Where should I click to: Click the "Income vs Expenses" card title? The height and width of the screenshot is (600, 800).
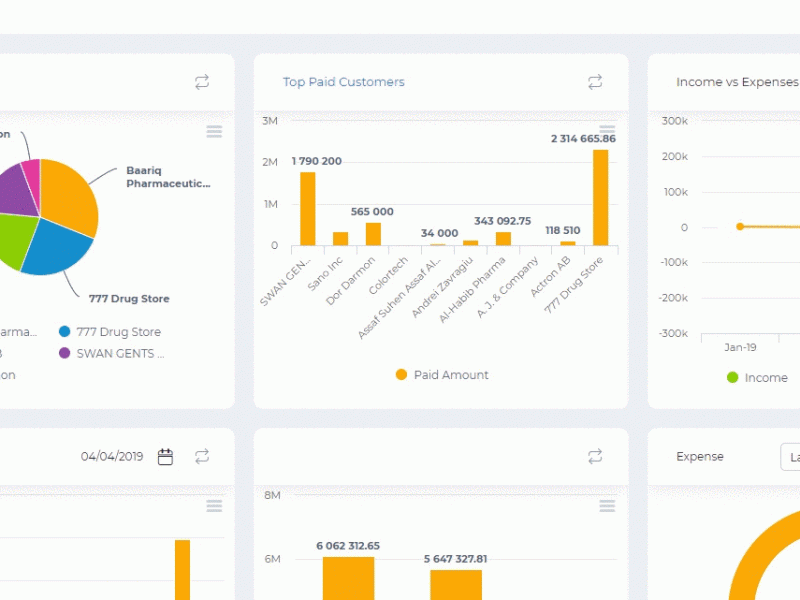(737, 82)
